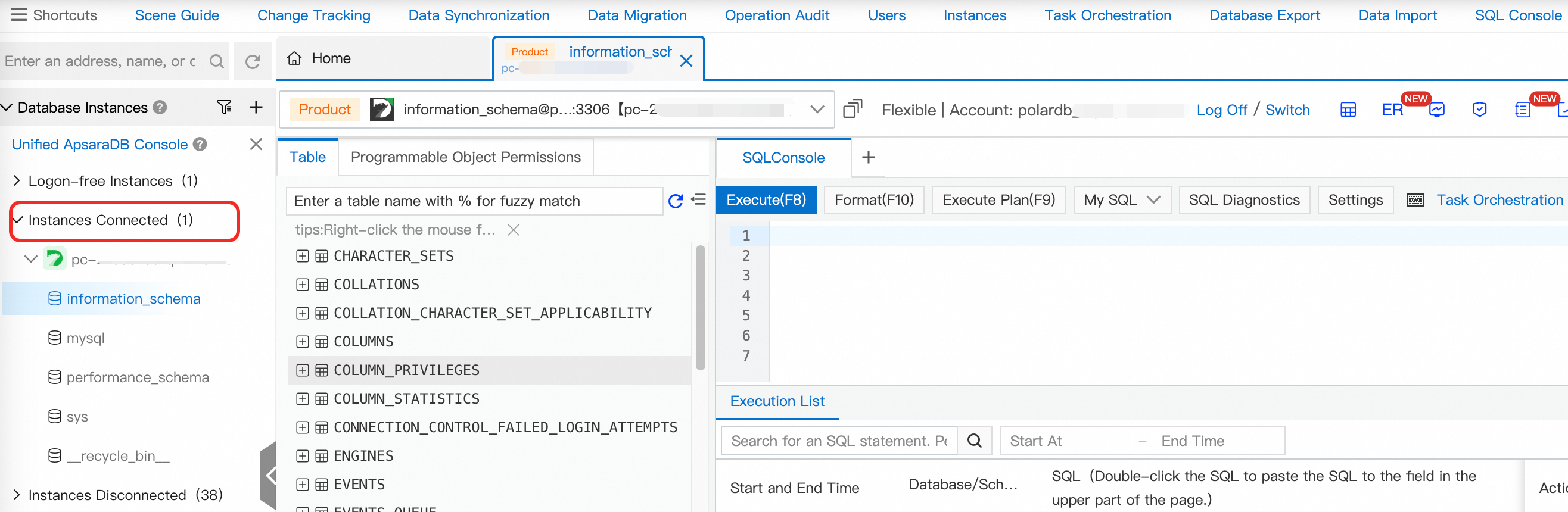The image size is (1568, 512).
Task: Open a new SQLConsole tab with plus
Action: pos(868,158)
